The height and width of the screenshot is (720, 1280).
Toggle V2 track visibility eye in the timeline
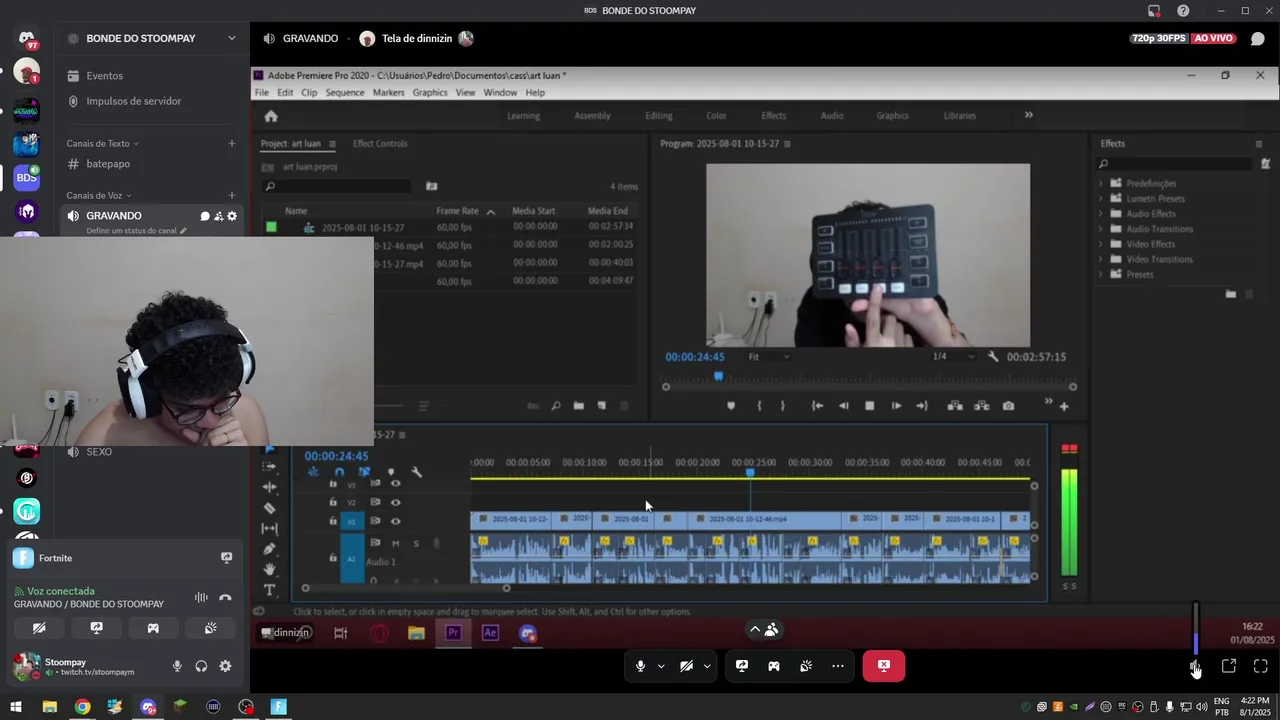[x=396, y=502]
